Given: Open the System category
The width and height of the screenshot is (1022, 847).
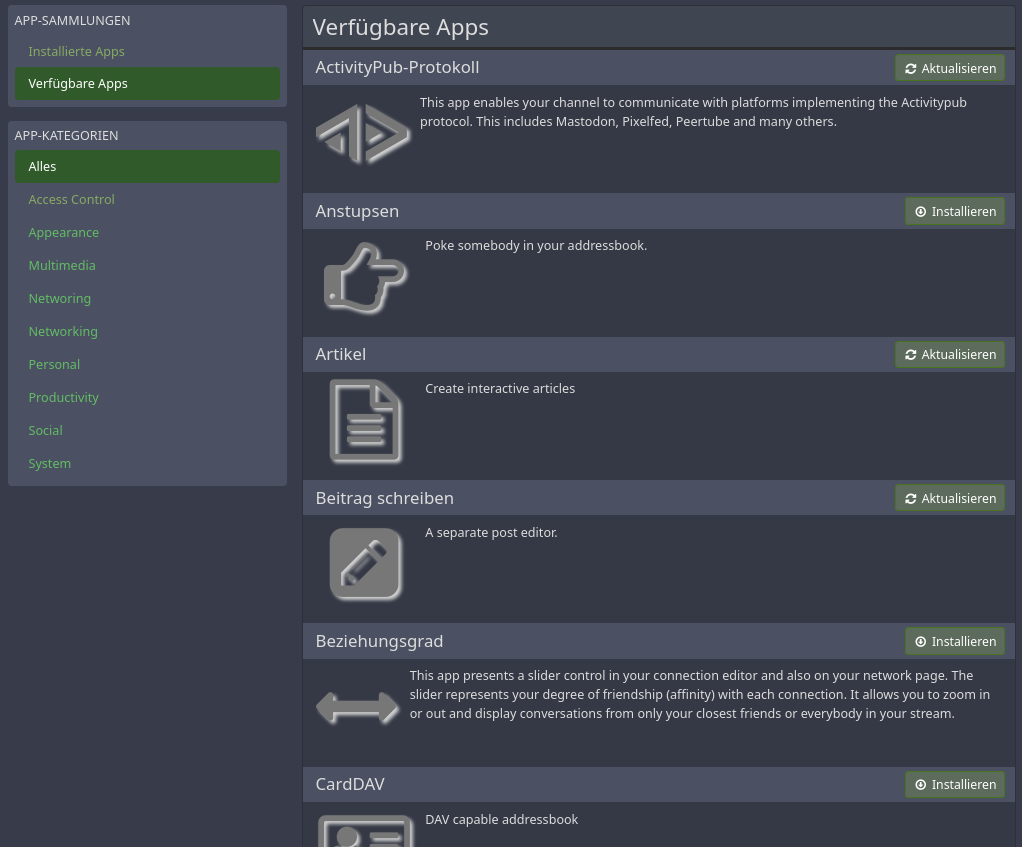Looking at the screenshot, I should (50, 463).
